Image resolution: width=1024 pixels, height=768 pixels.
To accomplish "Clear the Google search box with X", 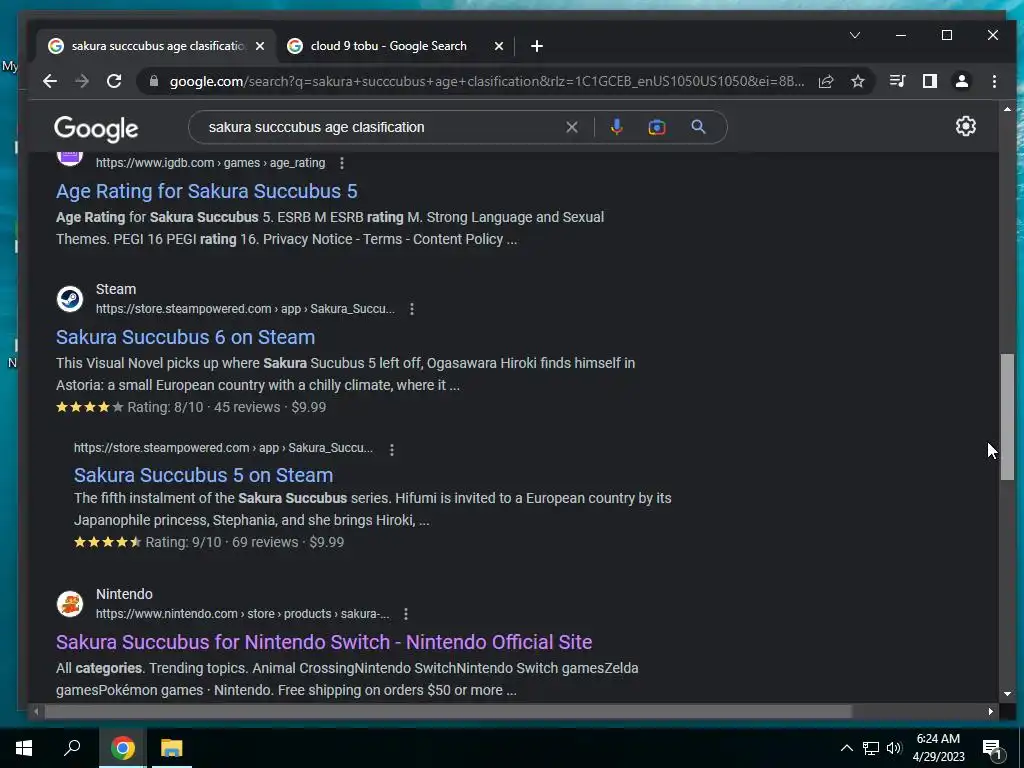I will (x=571, y=127).
